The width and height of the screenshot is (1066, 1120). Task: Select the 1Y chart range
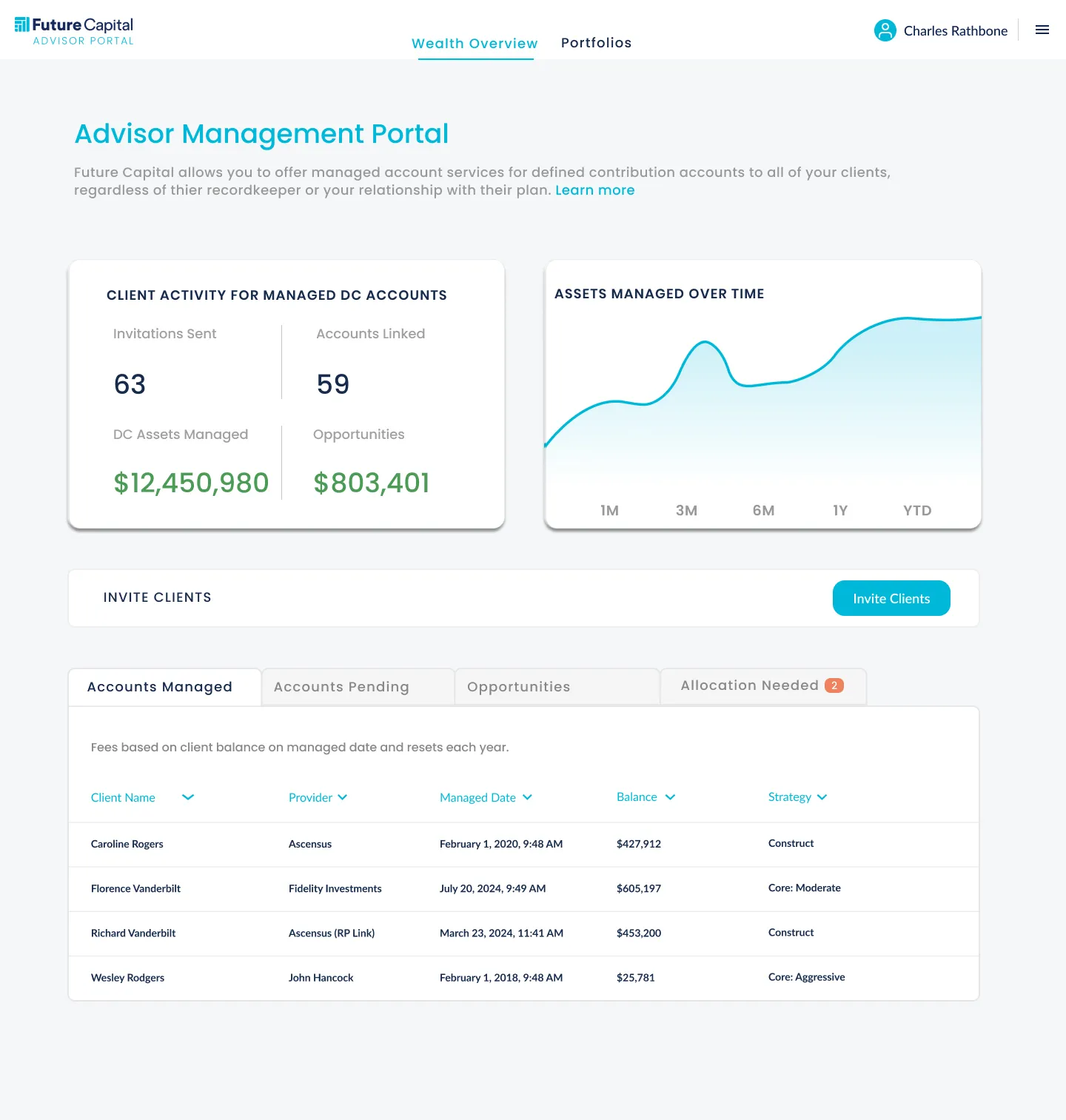[840, 510]
